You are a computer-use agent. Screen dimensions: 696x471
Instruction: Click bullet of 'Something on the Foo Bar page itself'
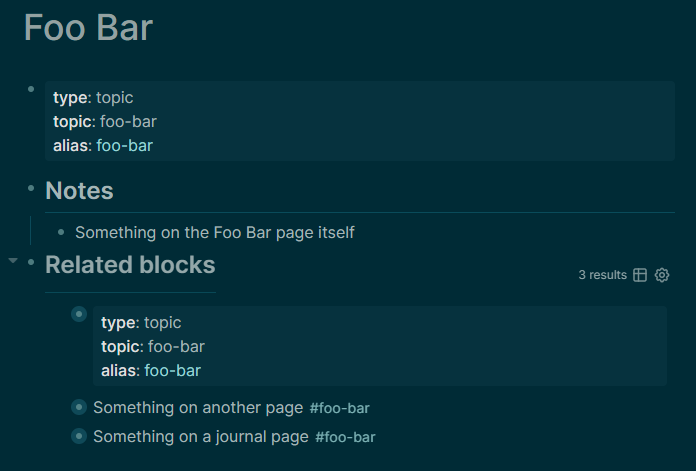click(x=61, y=232)
